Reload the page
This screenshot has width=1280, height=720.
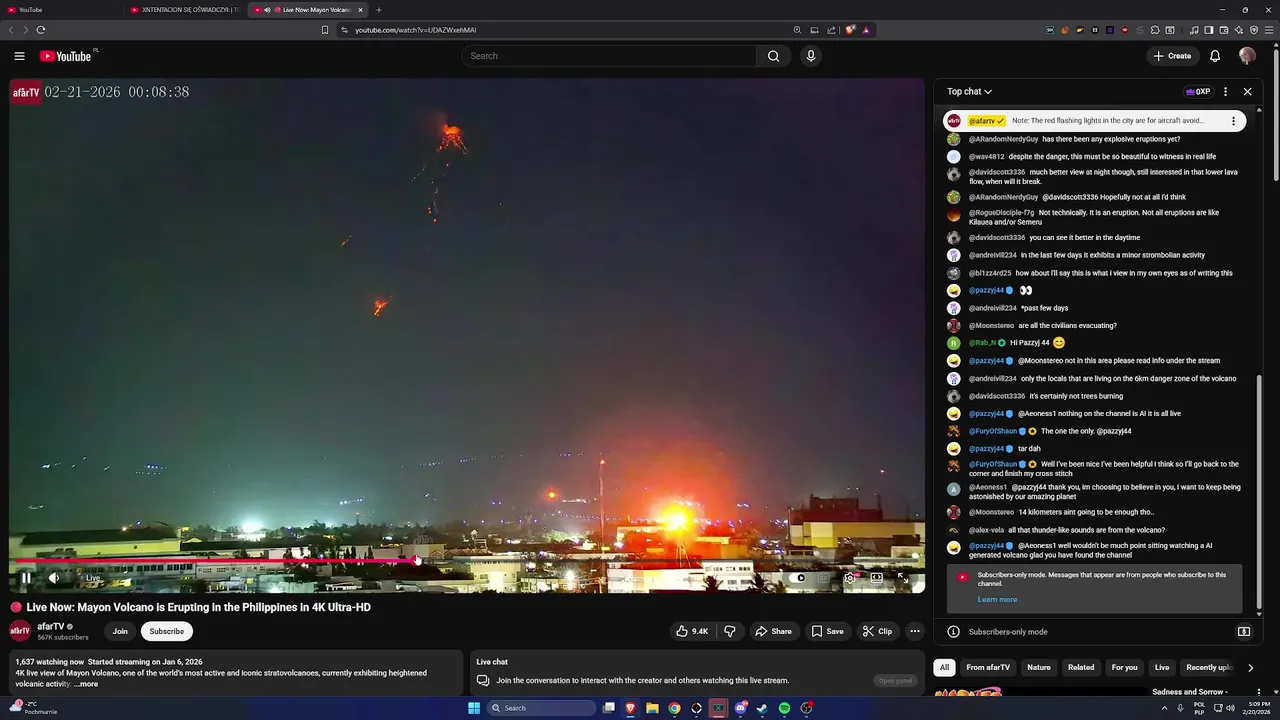coord(41,30)
